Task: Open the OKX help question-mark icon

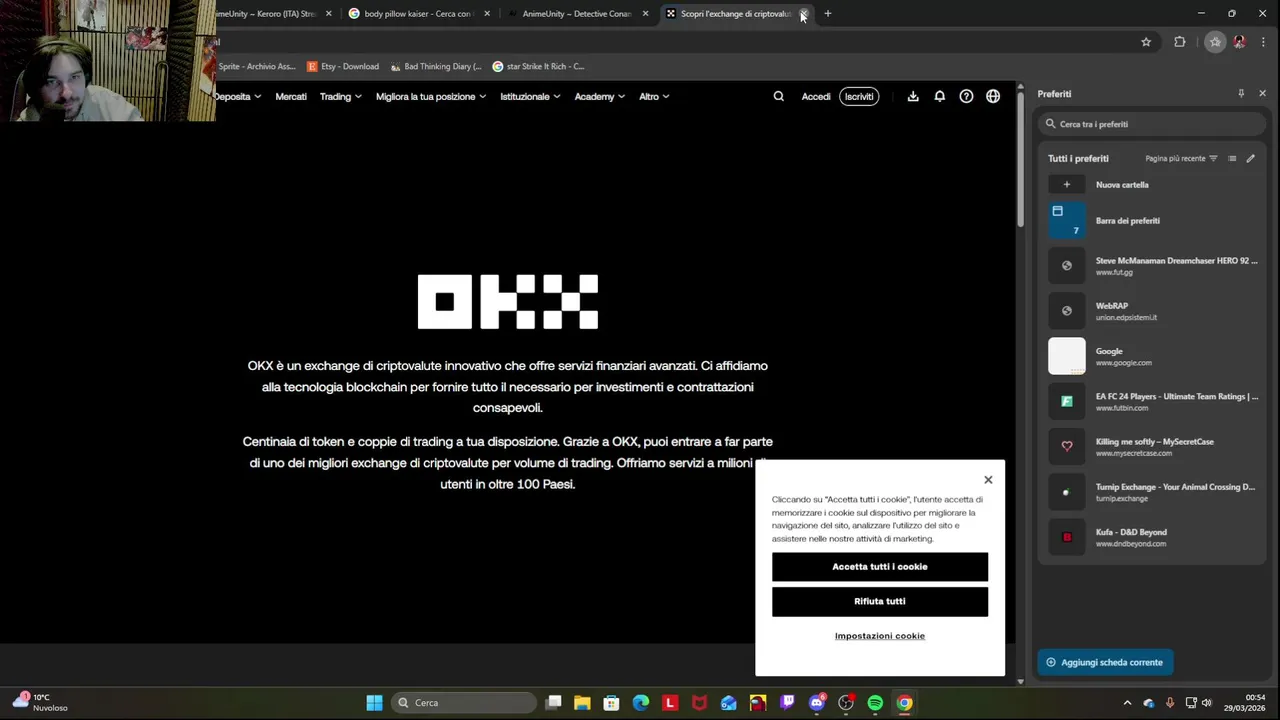Action: pyautogui.click(x=966, y=97)
